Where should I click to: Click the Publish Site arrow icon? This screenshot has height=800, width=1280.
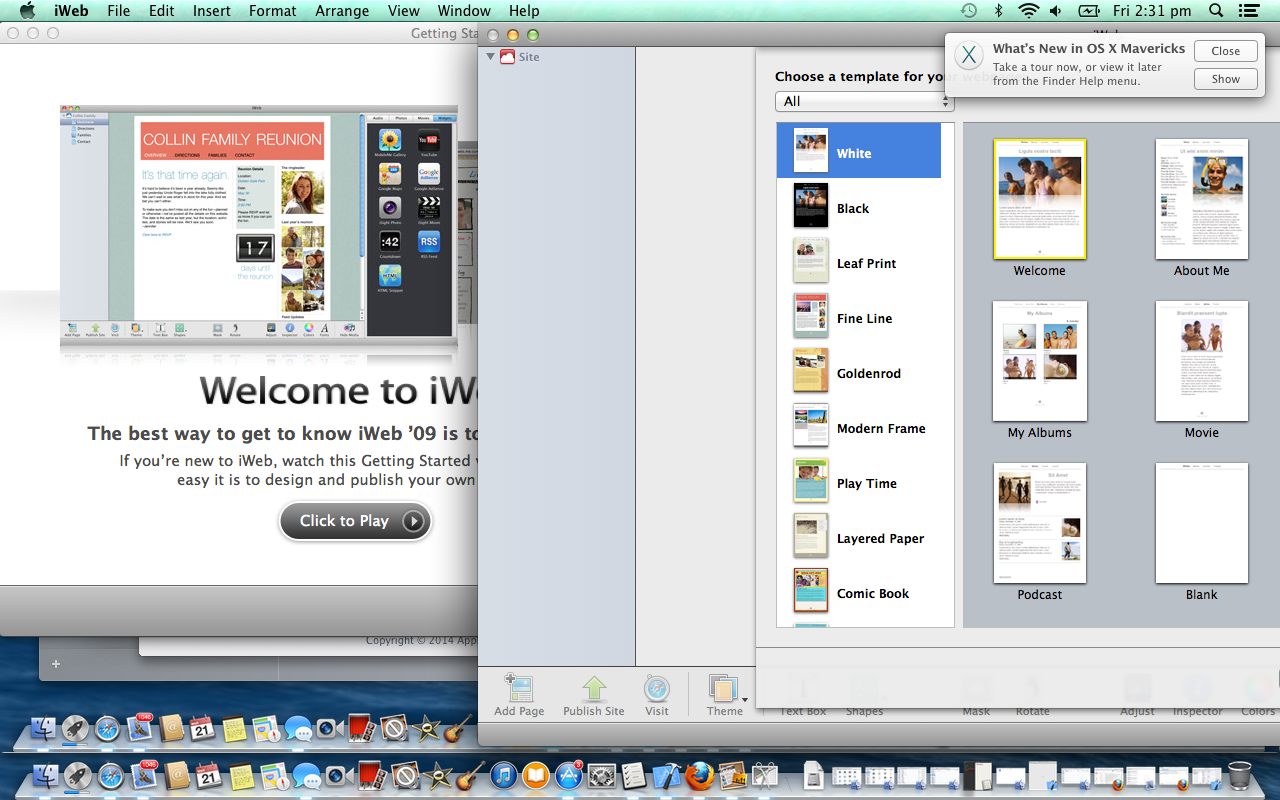[594, 688]
